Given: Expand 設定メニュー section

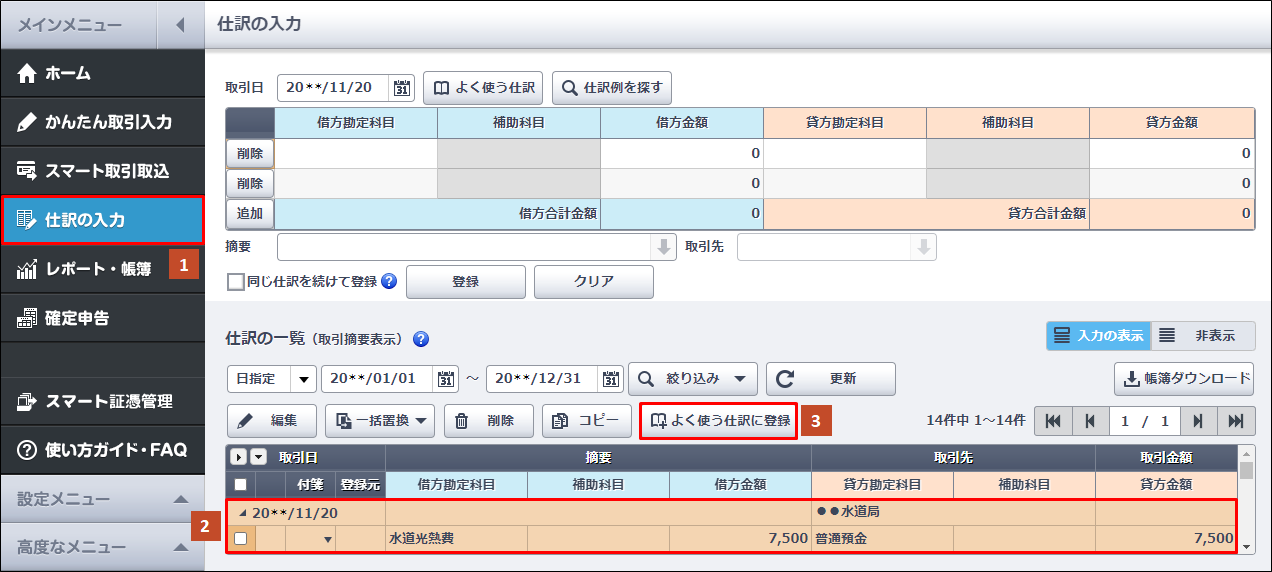Looking at the screenshot, I should coord(102,498).
